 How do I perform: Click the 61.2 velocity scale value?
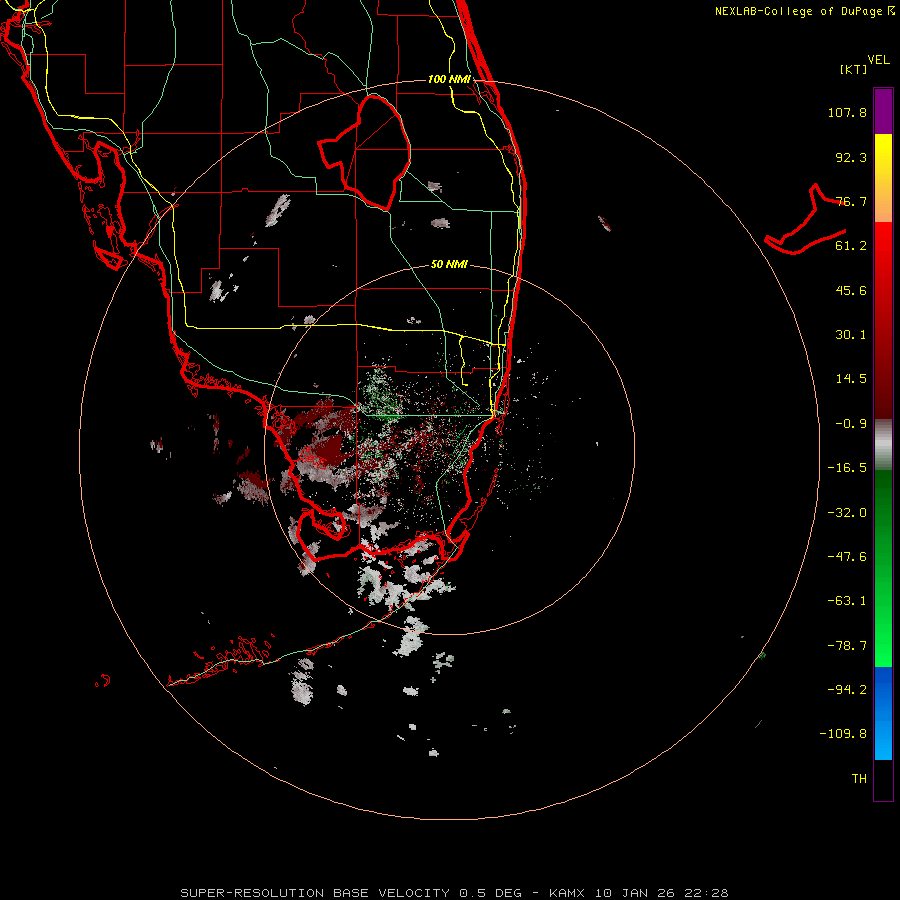851,246
